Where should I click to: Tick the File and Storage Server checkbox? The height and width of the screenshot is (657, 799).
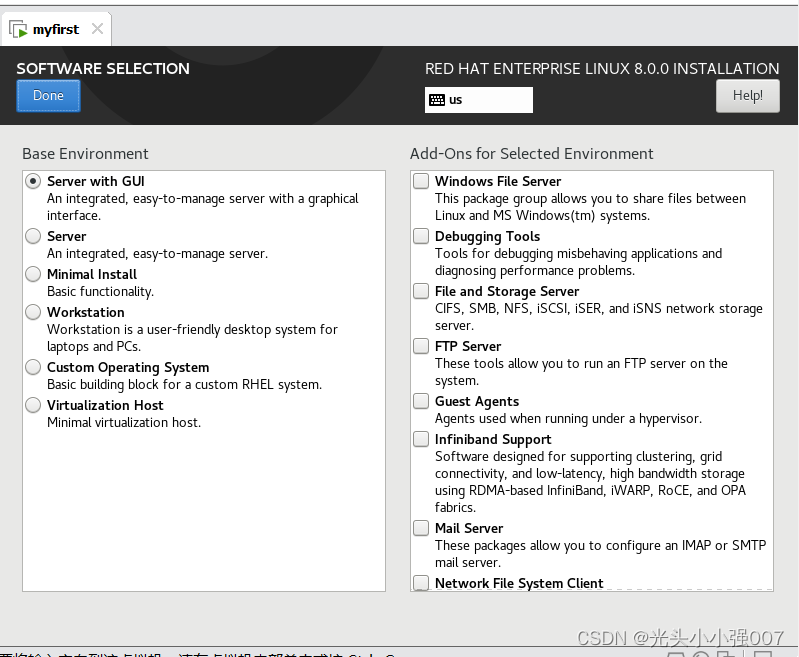[x=421, y=292]
